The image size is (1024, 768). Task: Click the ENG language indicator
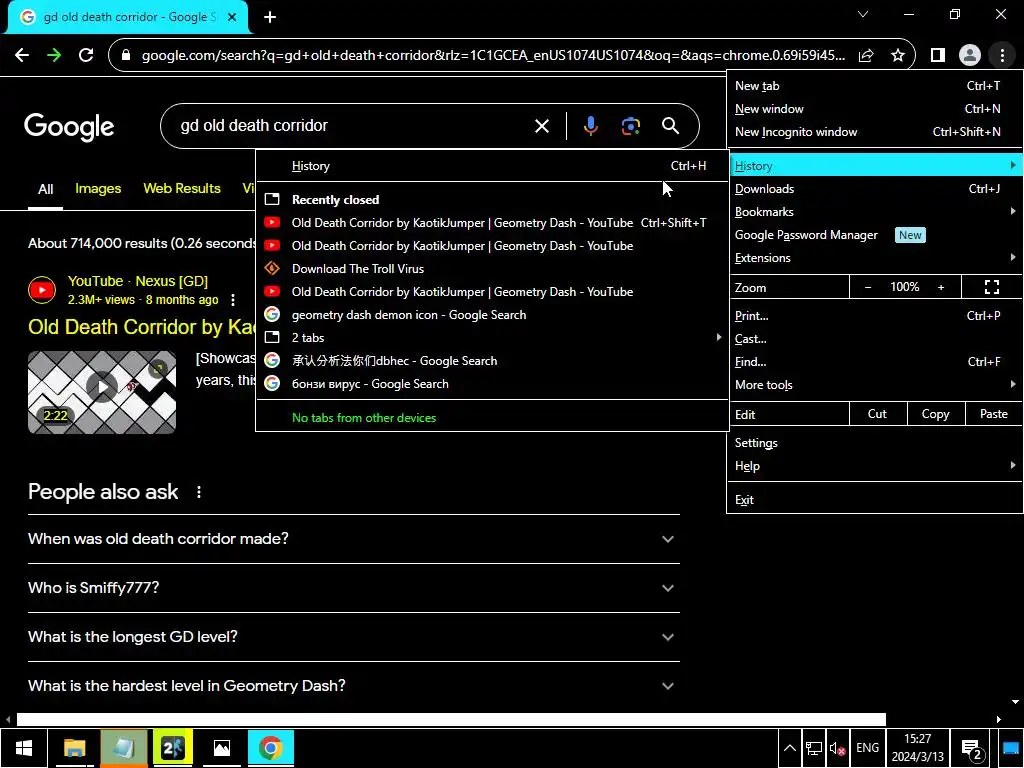coord(867,748)
